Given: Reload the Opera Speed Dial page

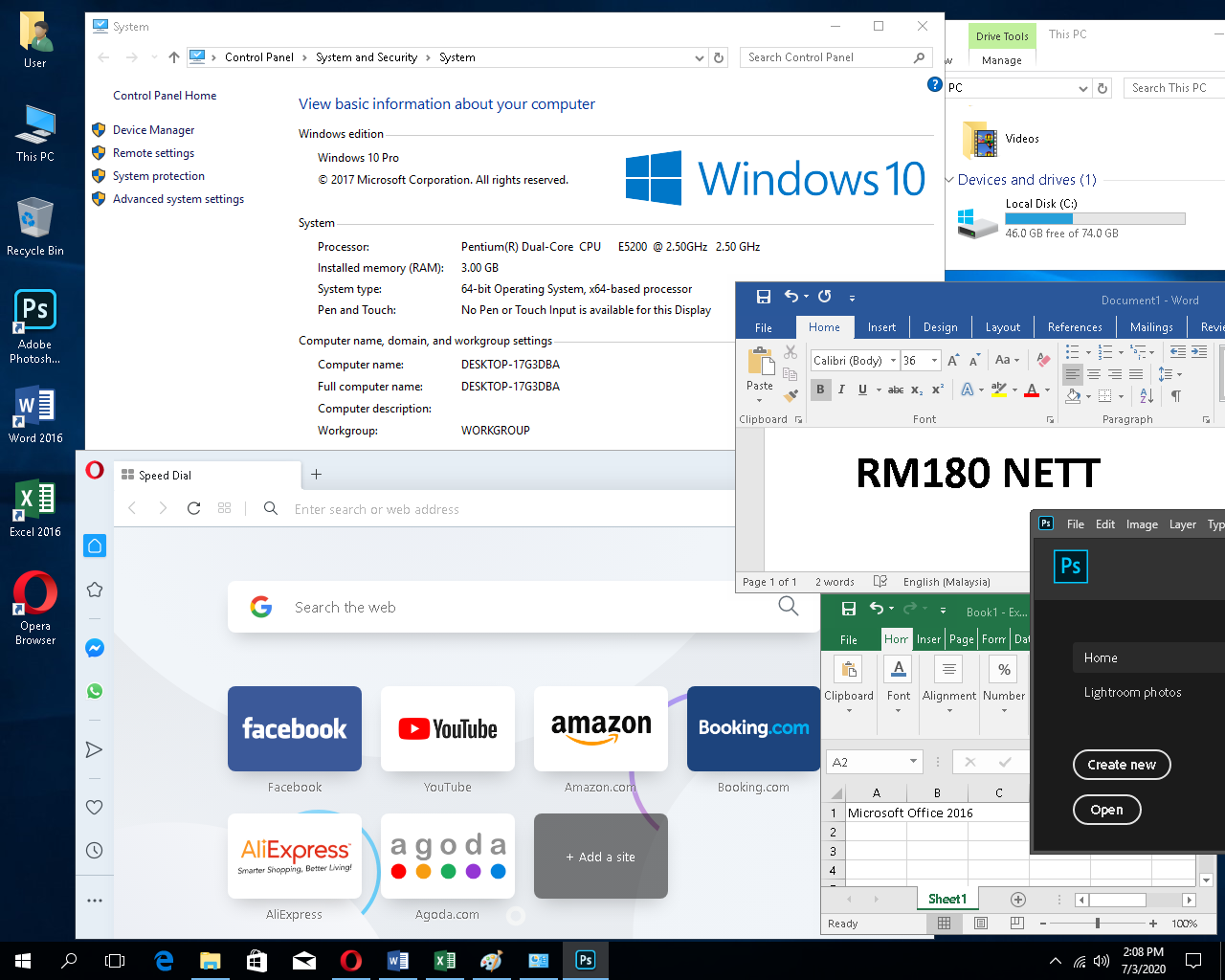Looking at the screenshot, I should [x=193, y=508].
